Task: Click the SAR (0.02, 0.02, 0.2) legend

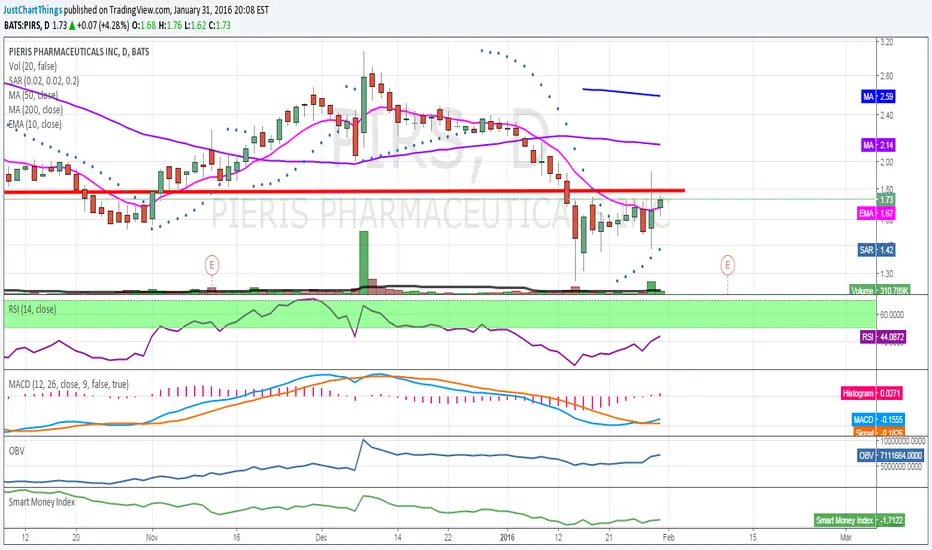Action: pyautogui.click(x=43, y=81)
